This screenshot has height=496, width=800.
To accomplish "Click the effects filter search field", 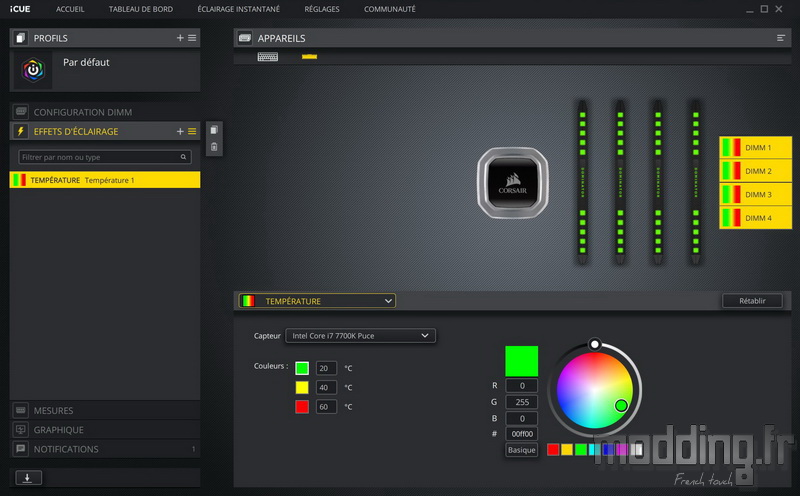I will (105, 157).
